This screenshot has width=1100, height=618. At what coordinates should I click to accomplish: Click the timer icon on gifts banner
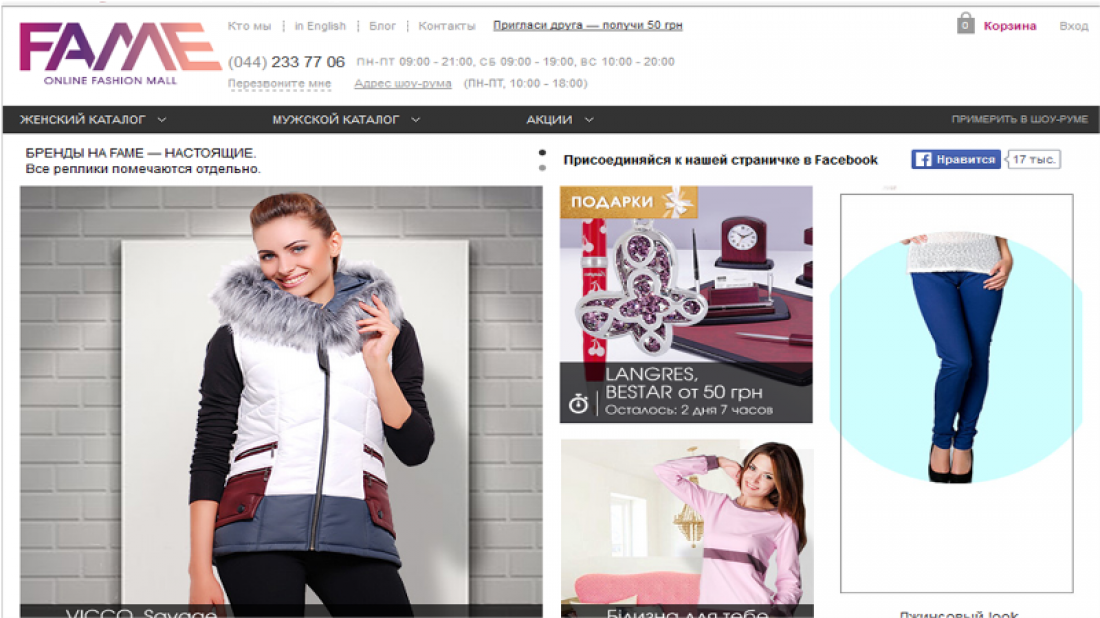[578, 403]
